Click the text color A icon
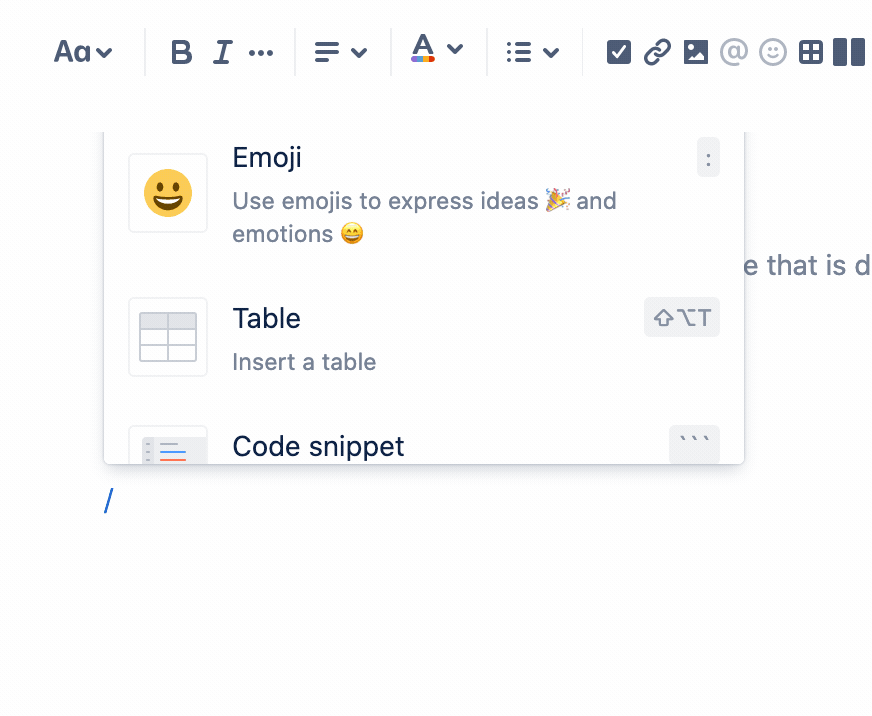The image size is (872, 716). click(423, 48)
